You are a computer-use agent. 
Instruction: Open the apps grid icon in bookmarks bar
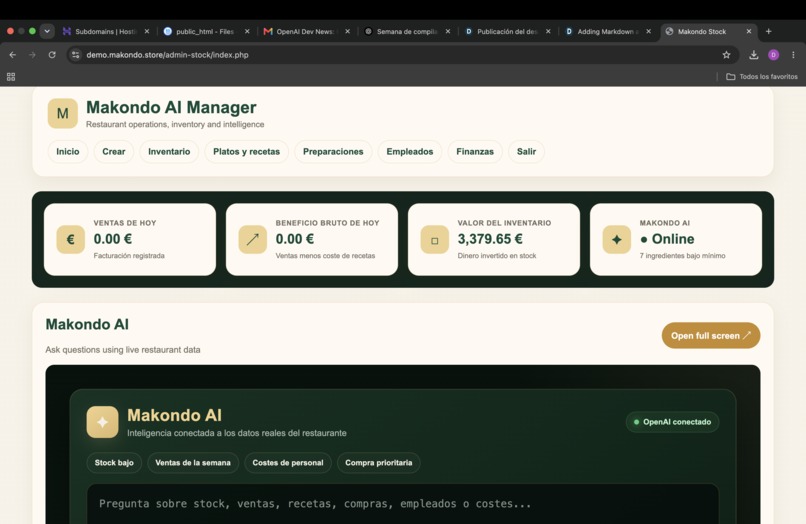[x=11, y=77]
